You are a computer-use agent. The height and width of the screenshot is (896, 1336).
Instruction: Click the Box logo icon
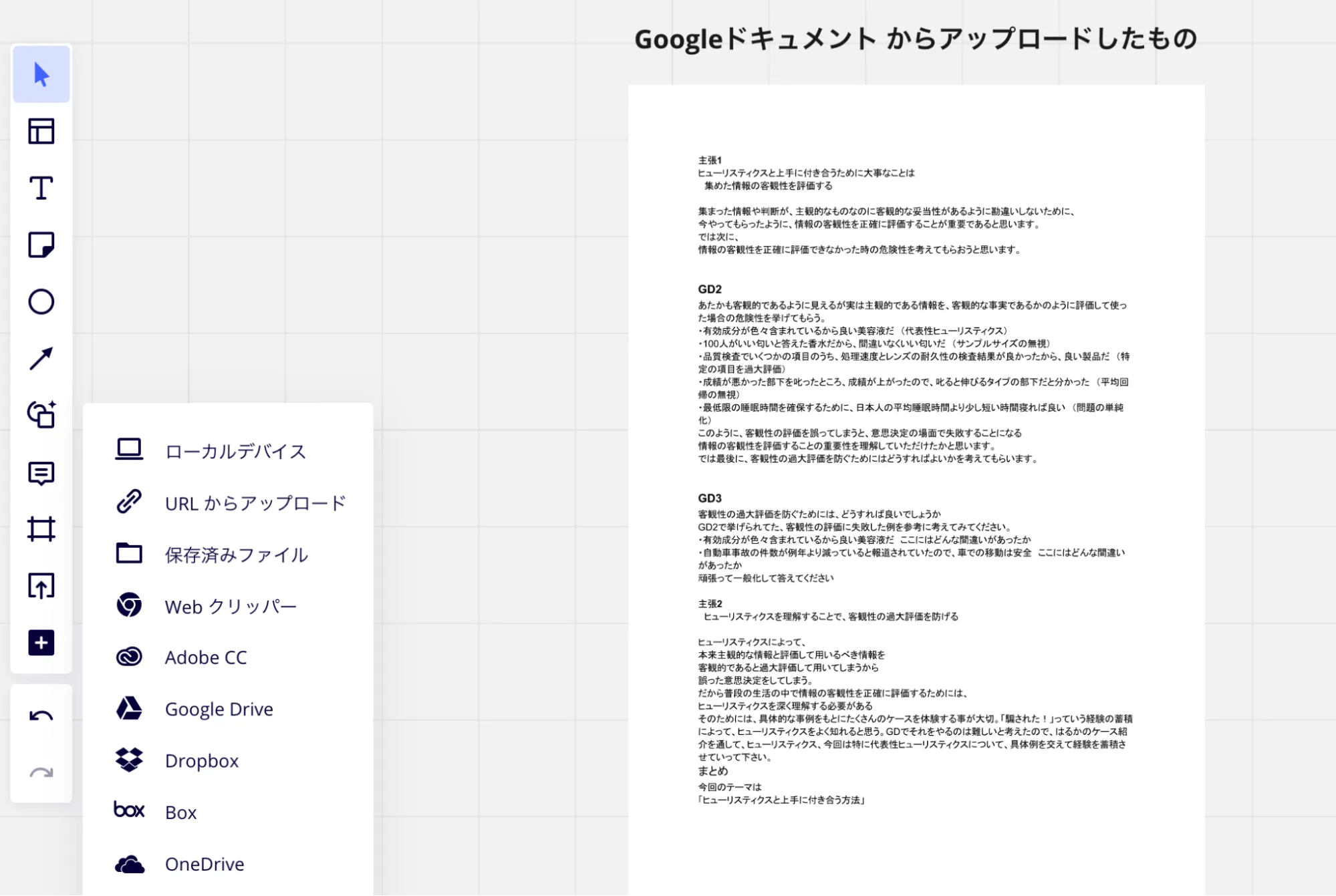tap(129, 810)
